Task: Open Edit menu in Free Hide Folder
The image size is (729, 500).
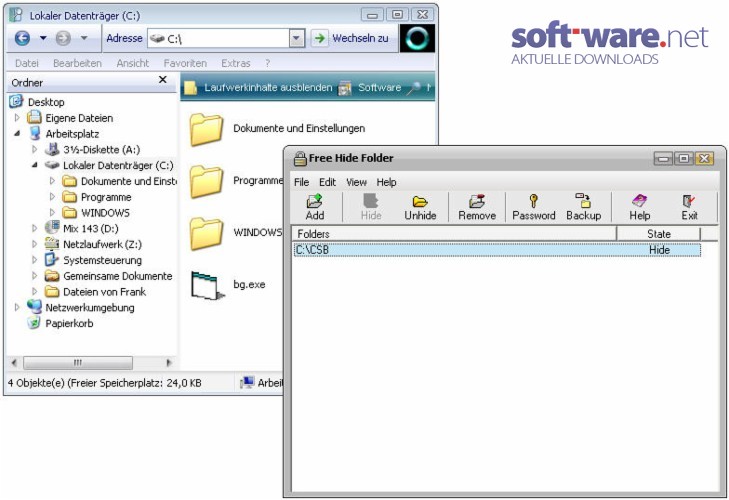Action: point(327,182)
